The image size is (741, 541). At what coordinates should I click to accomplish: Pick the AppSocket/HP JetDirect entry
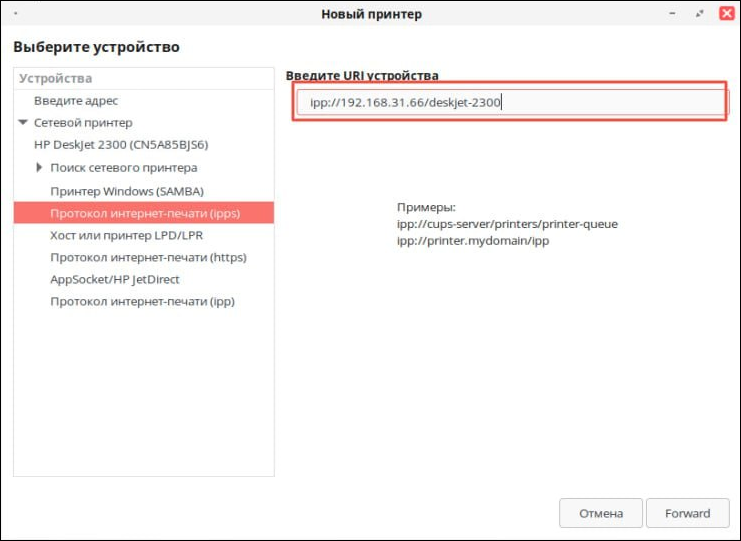click(x=115, y=279)
